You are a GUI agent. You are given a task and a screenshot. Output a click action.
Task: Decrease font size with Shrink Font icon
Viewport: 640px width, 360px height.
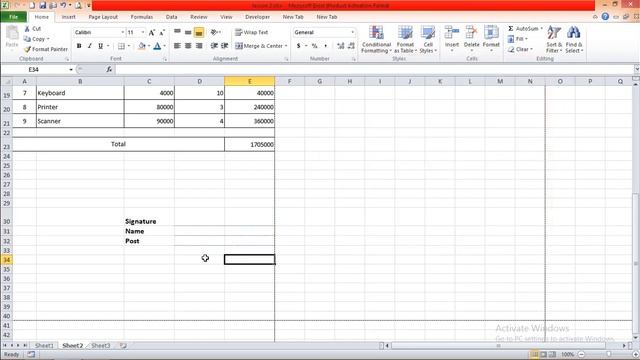click(x=162, y=32)
